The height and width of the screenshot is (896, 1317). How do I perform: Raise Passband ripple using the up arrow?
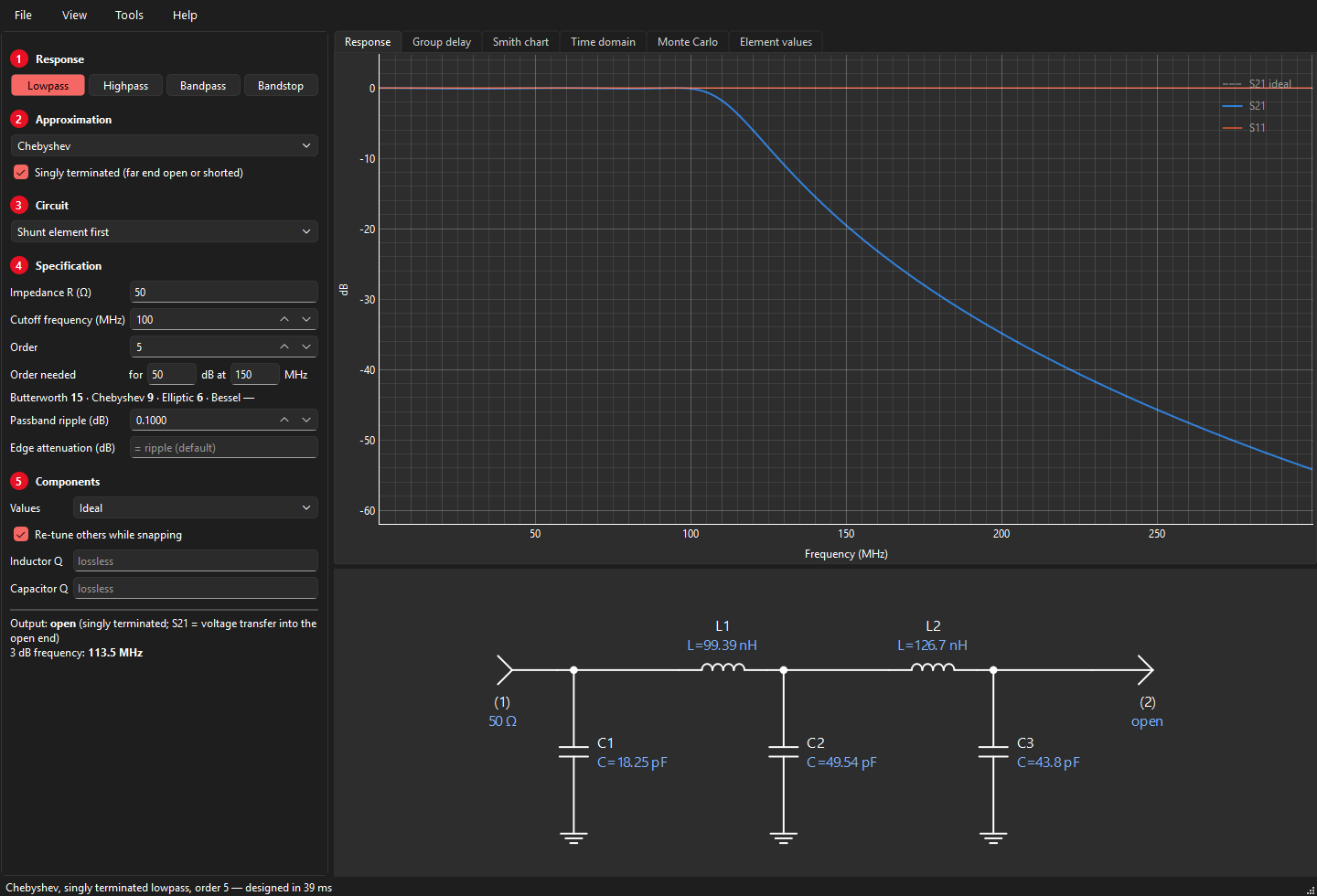point(284,420)
